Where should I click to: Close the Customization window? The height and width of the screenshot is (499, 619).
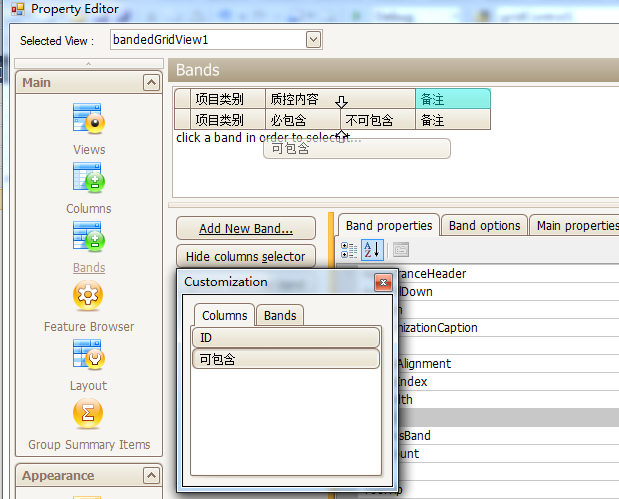pos(383,282)
